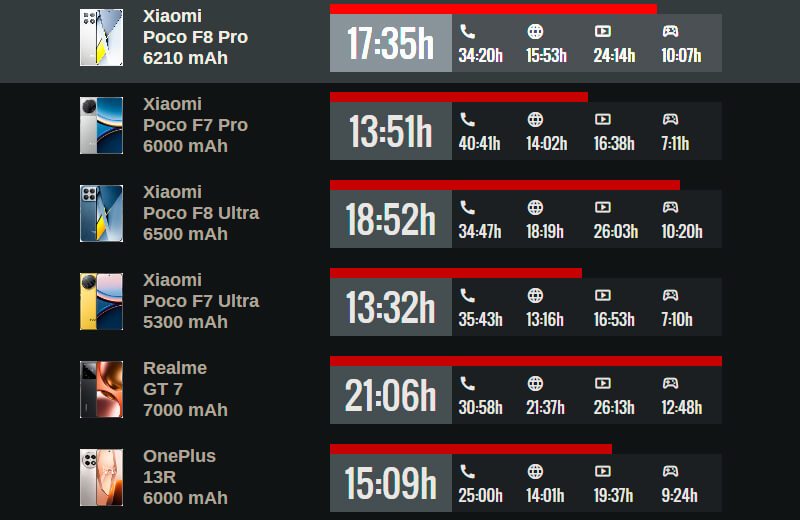800x520 pixels.
Task: Click the web browsing globe icon for Poco F7 Pro
Action: click(535, 119)
